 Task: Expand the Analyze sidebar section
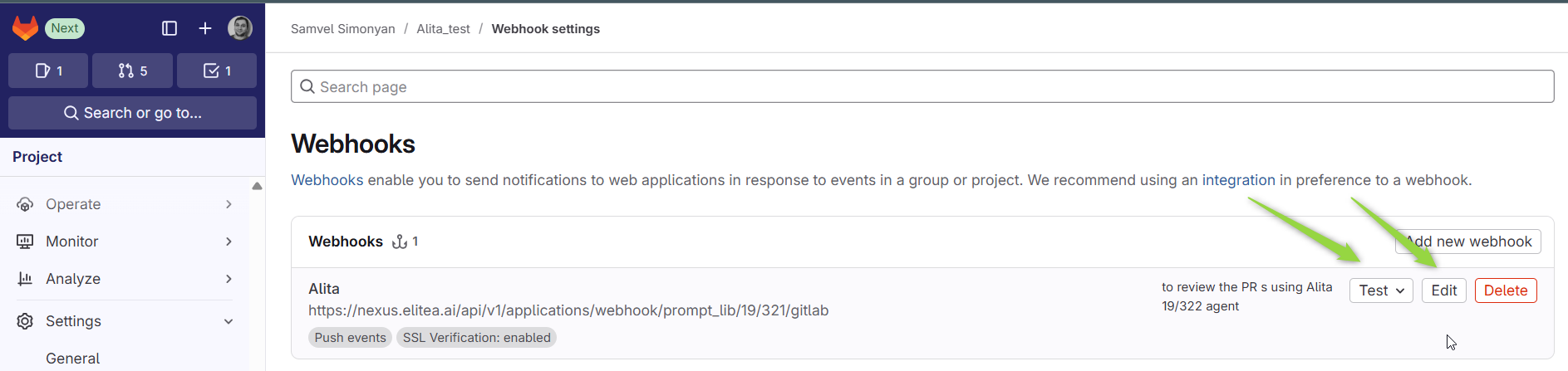(x=125, y=279)
